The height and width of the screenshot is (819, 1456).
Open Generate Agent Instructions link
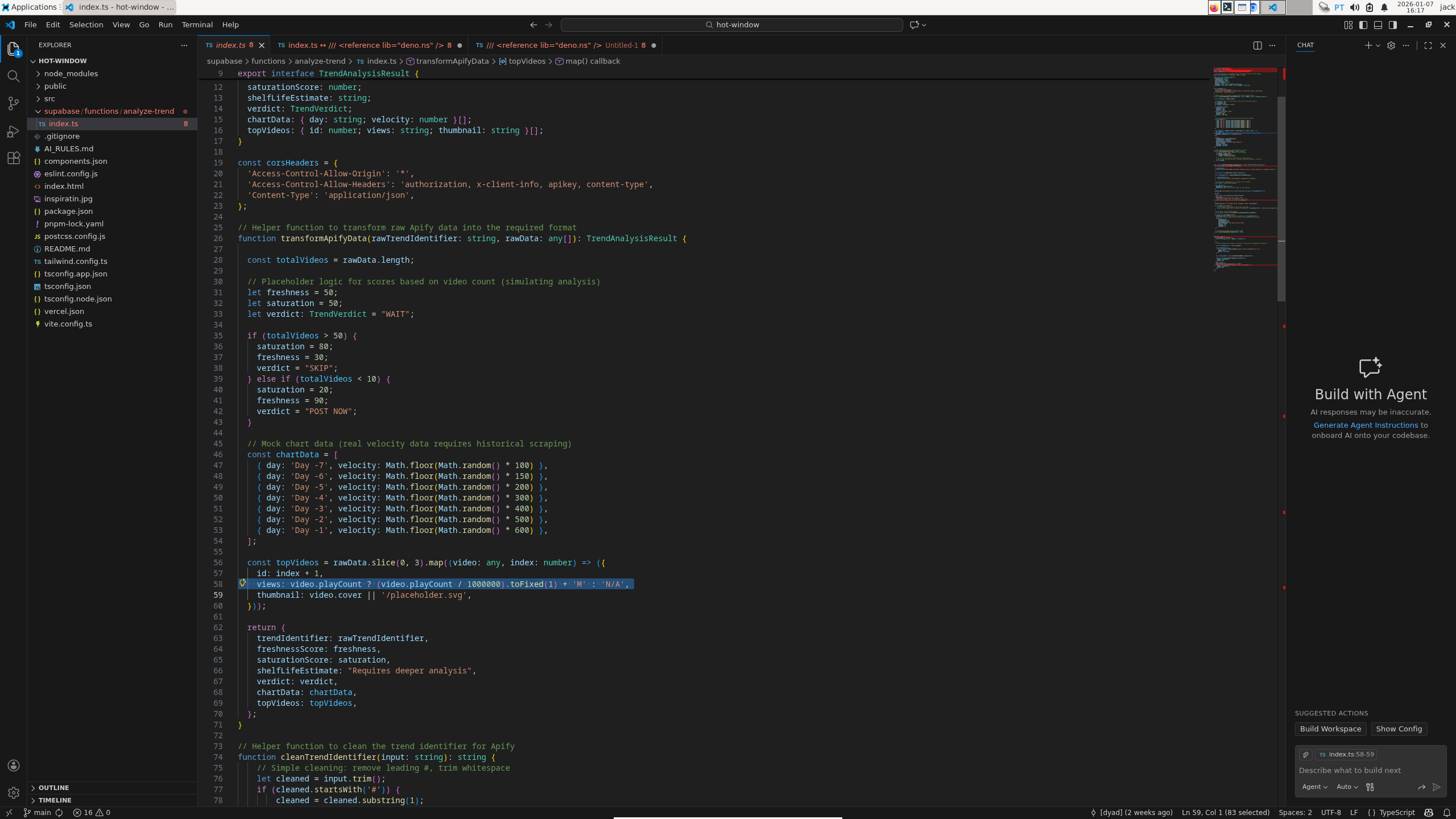tap(1366, 425)
